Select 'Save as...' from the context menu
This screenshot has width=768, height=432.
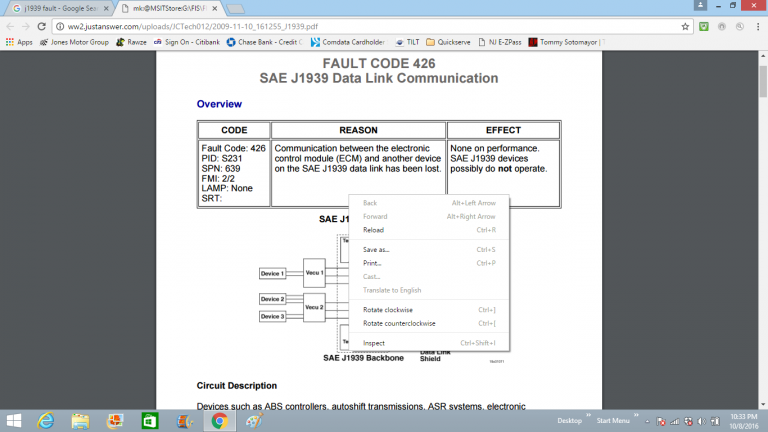click(377, 249)
